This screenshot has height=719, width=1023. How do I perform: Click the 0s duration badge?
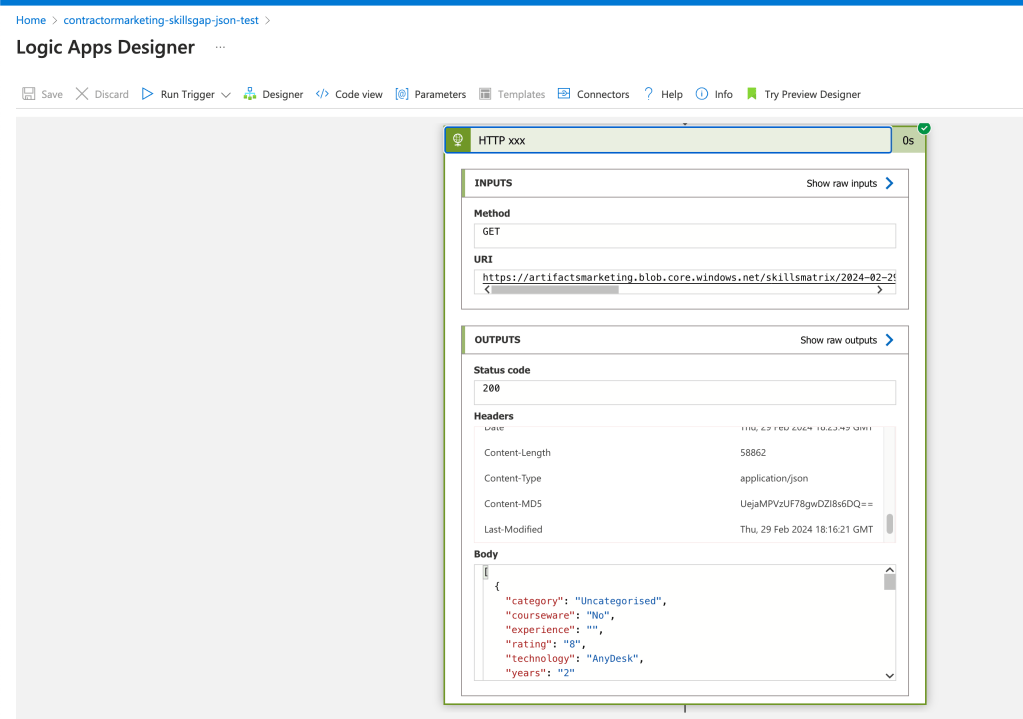tap(908, 140)
